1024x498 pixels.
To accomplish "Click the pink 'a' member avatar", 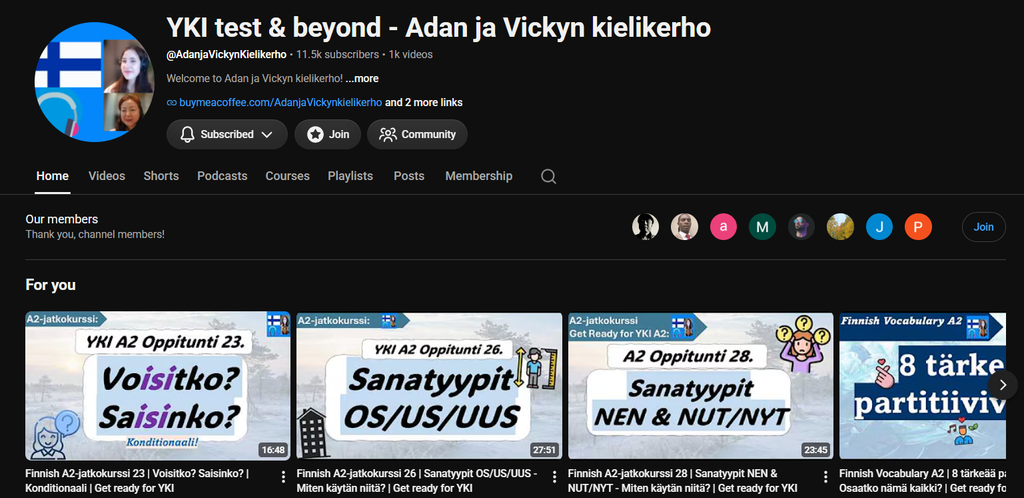I will [723, 227].
